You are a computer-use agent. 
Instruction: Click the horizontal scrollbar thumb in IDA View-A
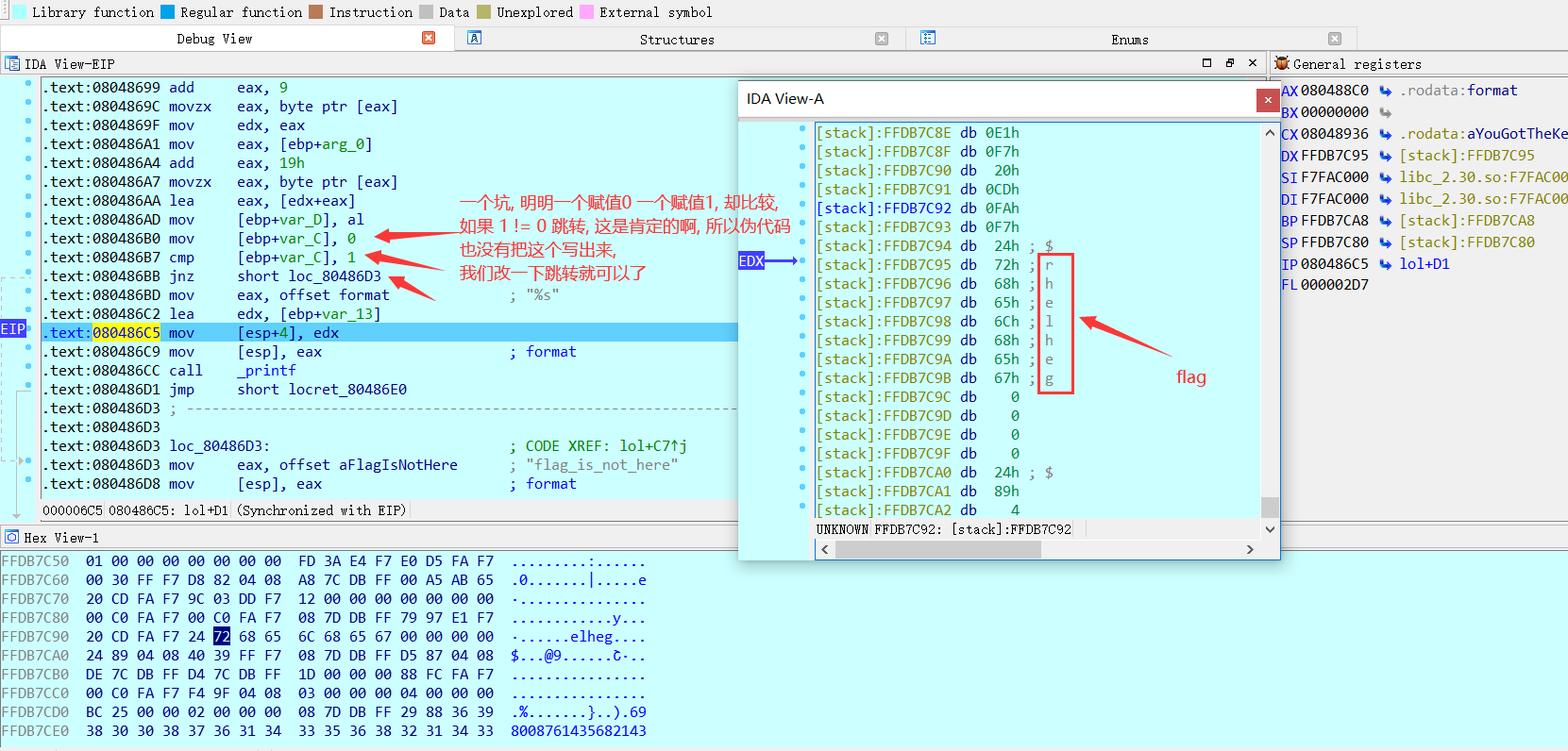point(938,549)
